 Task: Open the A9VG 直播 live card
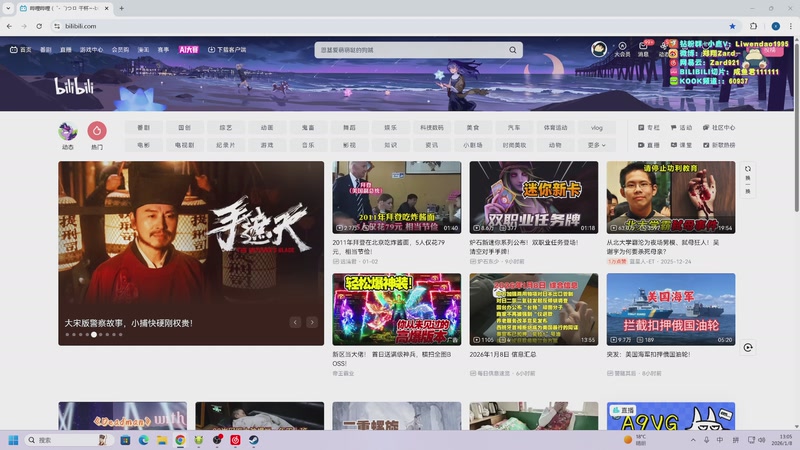coord(671,416)
